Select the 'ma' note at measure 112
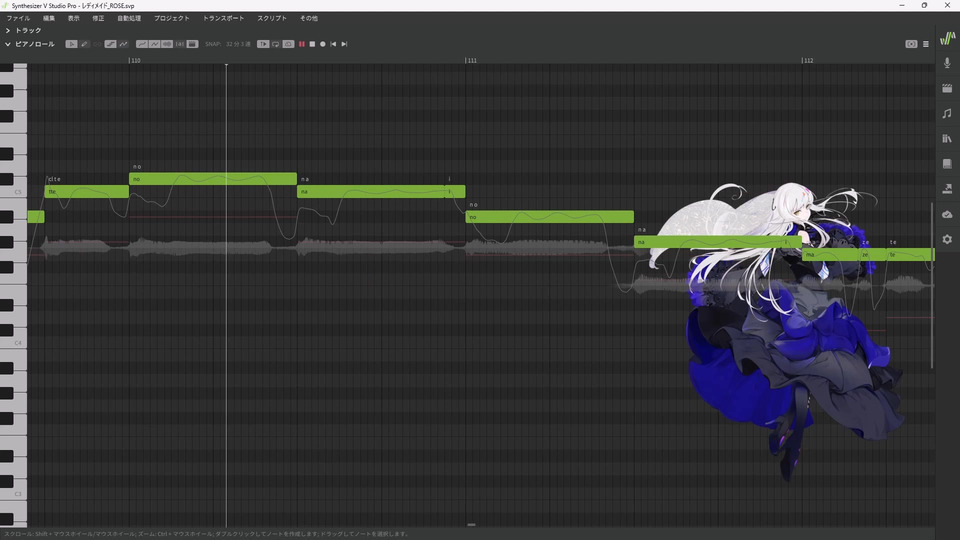Image resolution: width=960 pixels, height=540 pixels. (831, 254)
